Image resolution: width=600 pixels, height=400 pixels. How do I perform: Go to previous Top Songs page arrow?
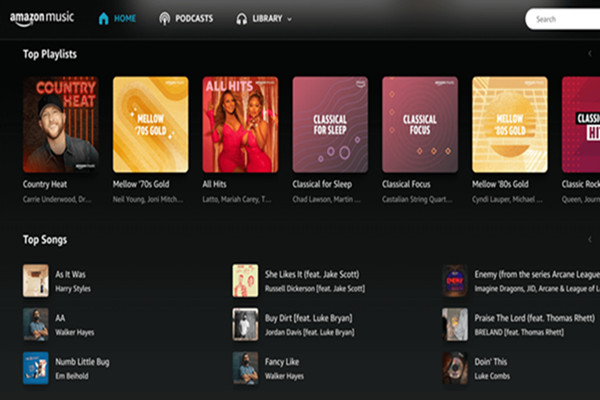(x=590, y=240)
